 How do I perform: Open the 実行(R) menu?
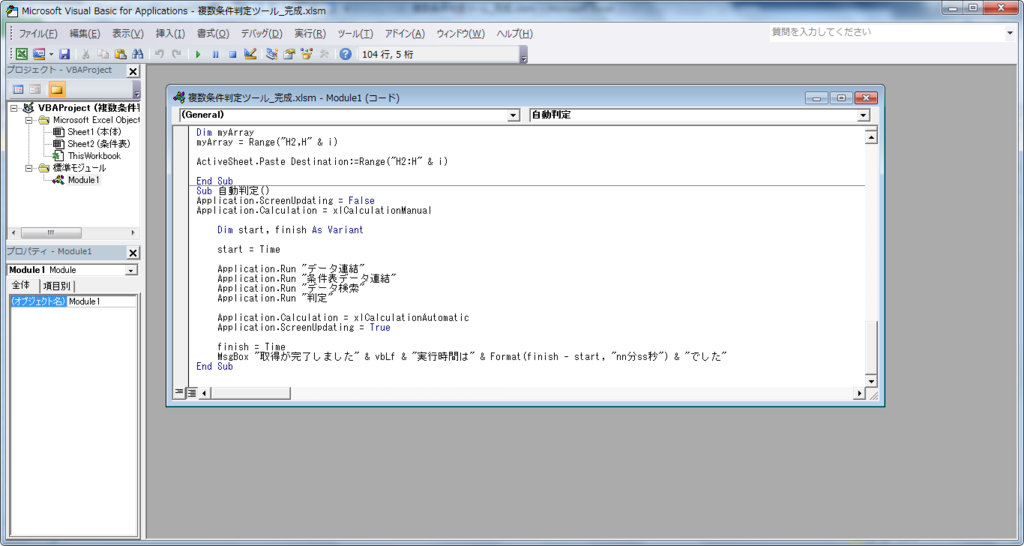click(310, 34)
